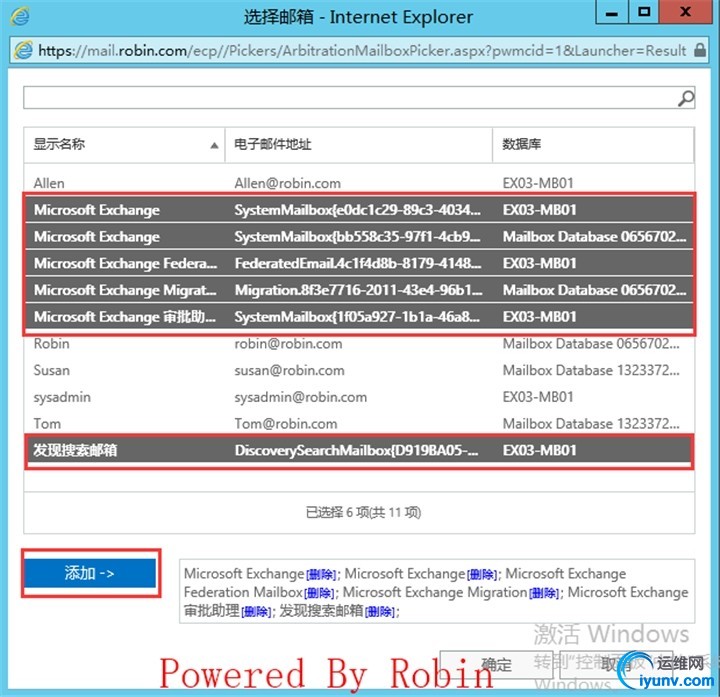The image size is (720, 697).
Task: Select the Tom mailbox row
Action: point(359,423)
